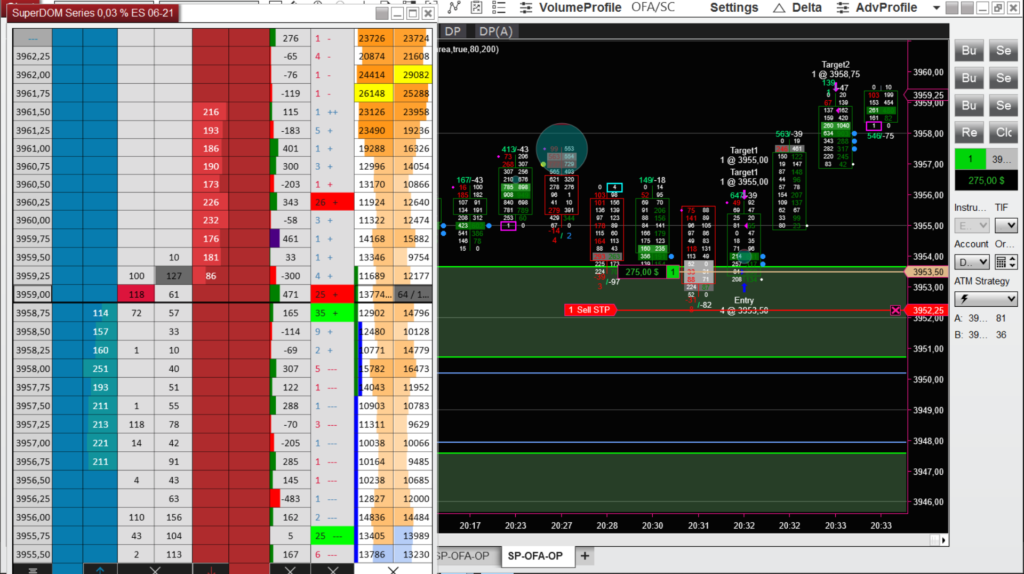The height and width of the screenshot is (574, 1024).
Task: Click buy cell 114 at price 3958,75
Action: tap(100, 313)
